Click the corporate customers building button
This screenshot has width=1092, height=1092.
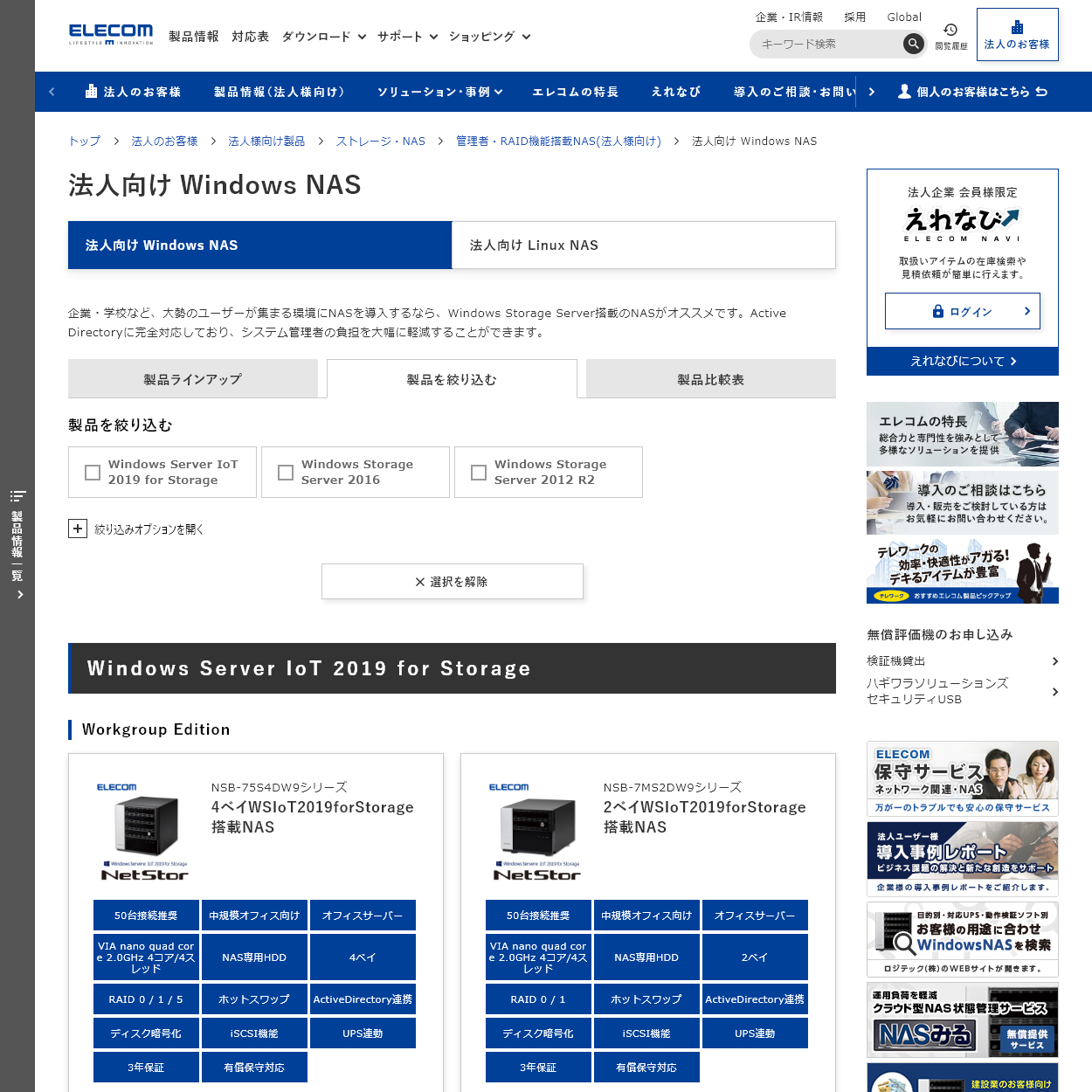1017,35
